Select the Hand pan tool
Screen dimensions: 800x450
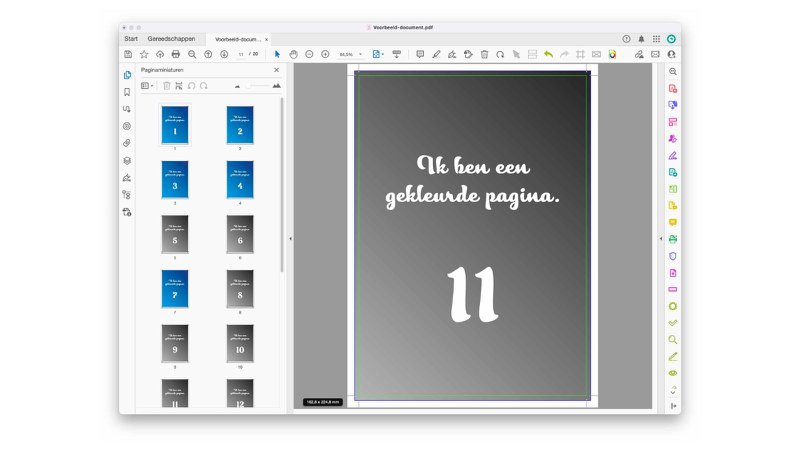click(293, 54)
